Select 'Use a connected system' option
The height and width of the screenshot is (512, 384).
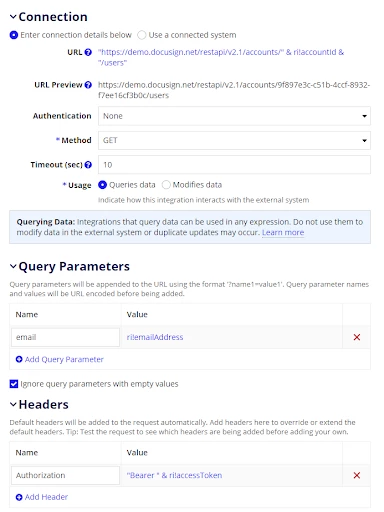coord(142,35)
